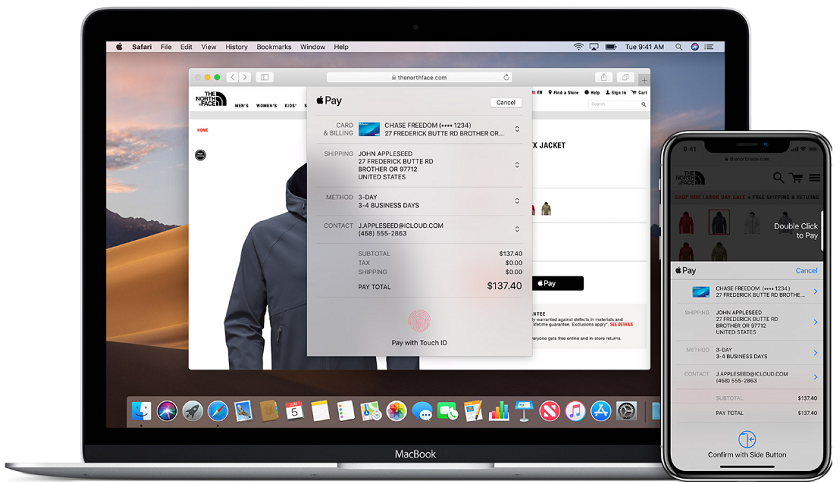This screenshot has height=482, width=840.
Task: Add a new Safari tab
Action: [644, 80]
